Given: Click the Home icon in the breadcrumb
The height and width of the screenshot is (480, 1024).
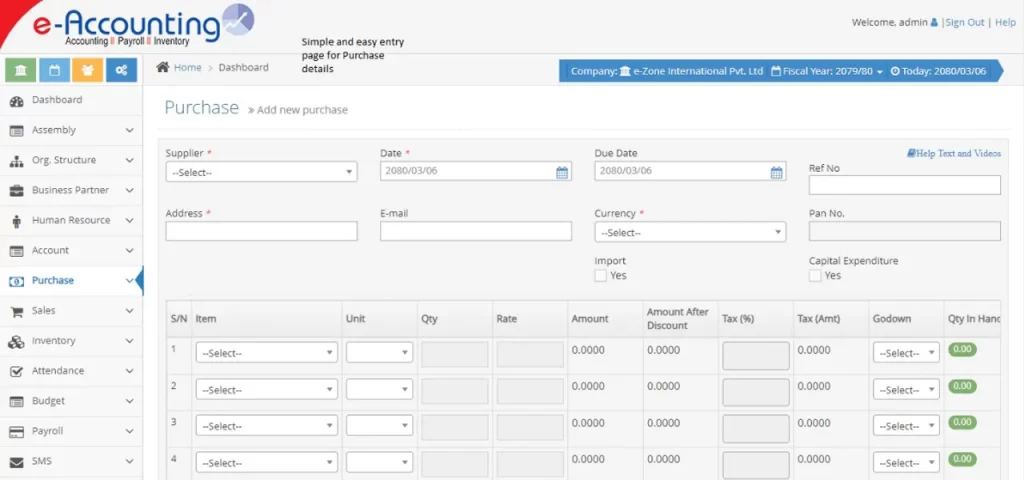Looking at the screenshot, I should [162, 68].
